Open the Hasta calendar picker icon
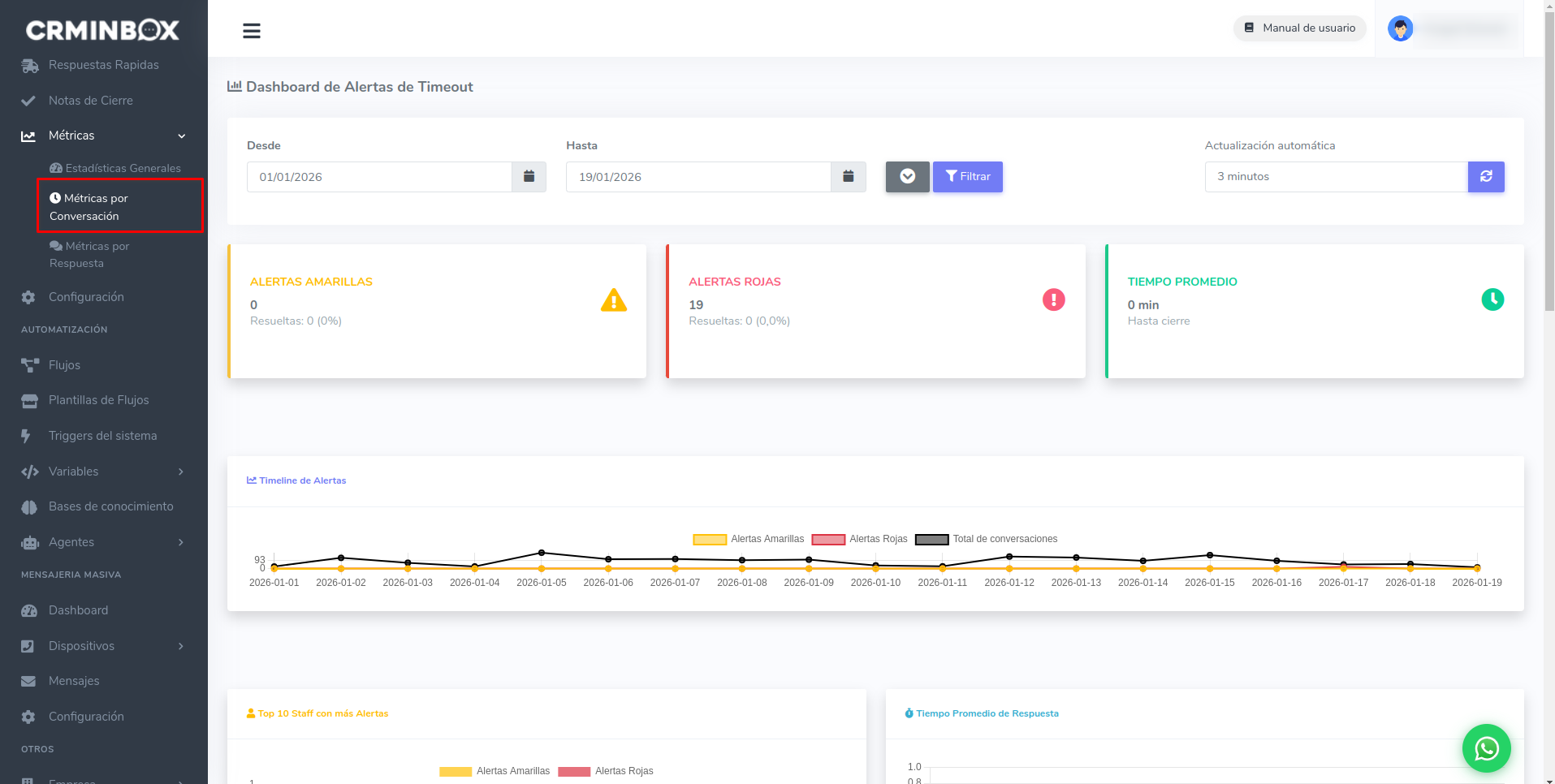This screenshot has height=784, width=1555. [848, 177]
